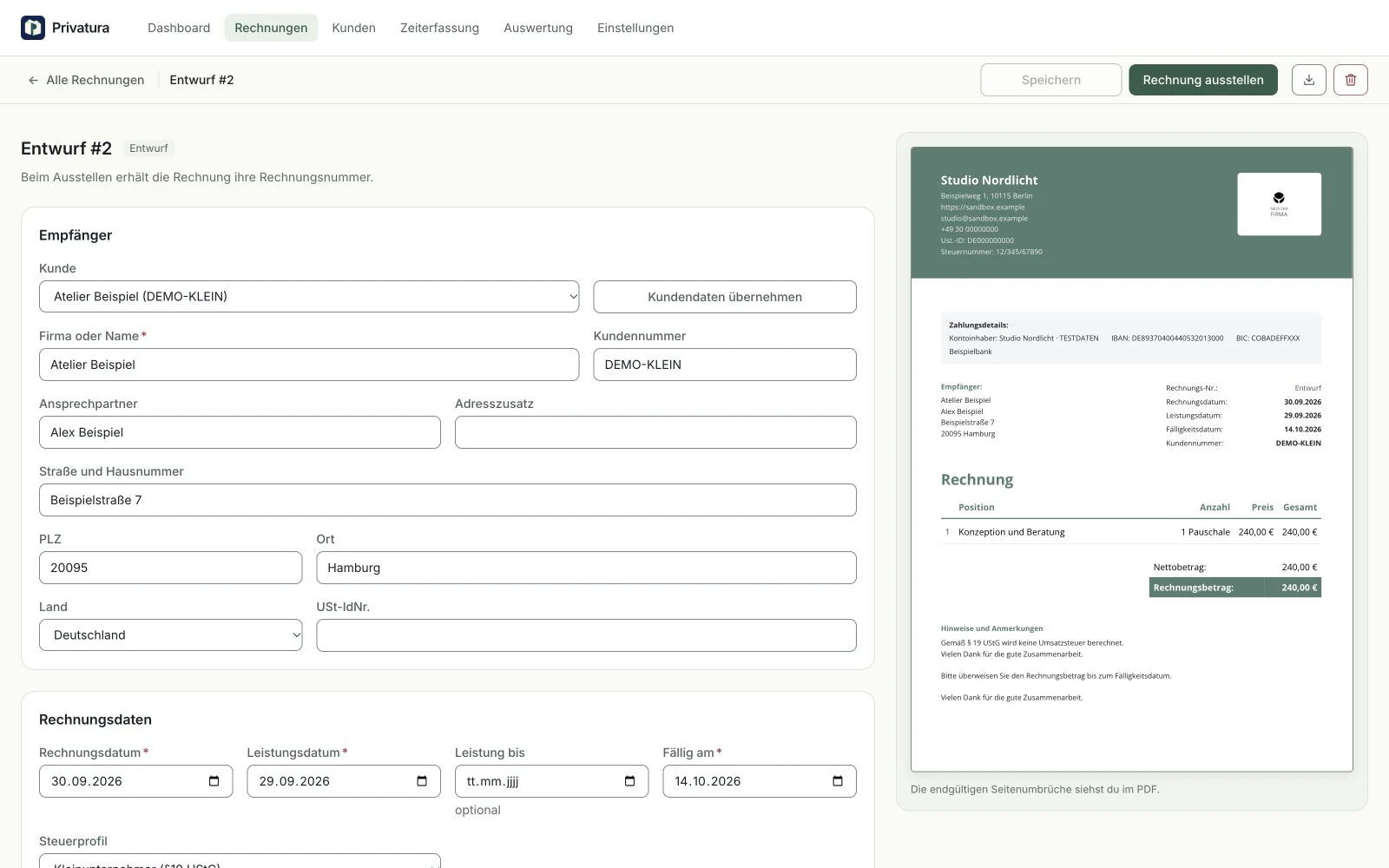Go to the Dashboard tab

click(179, 28)
